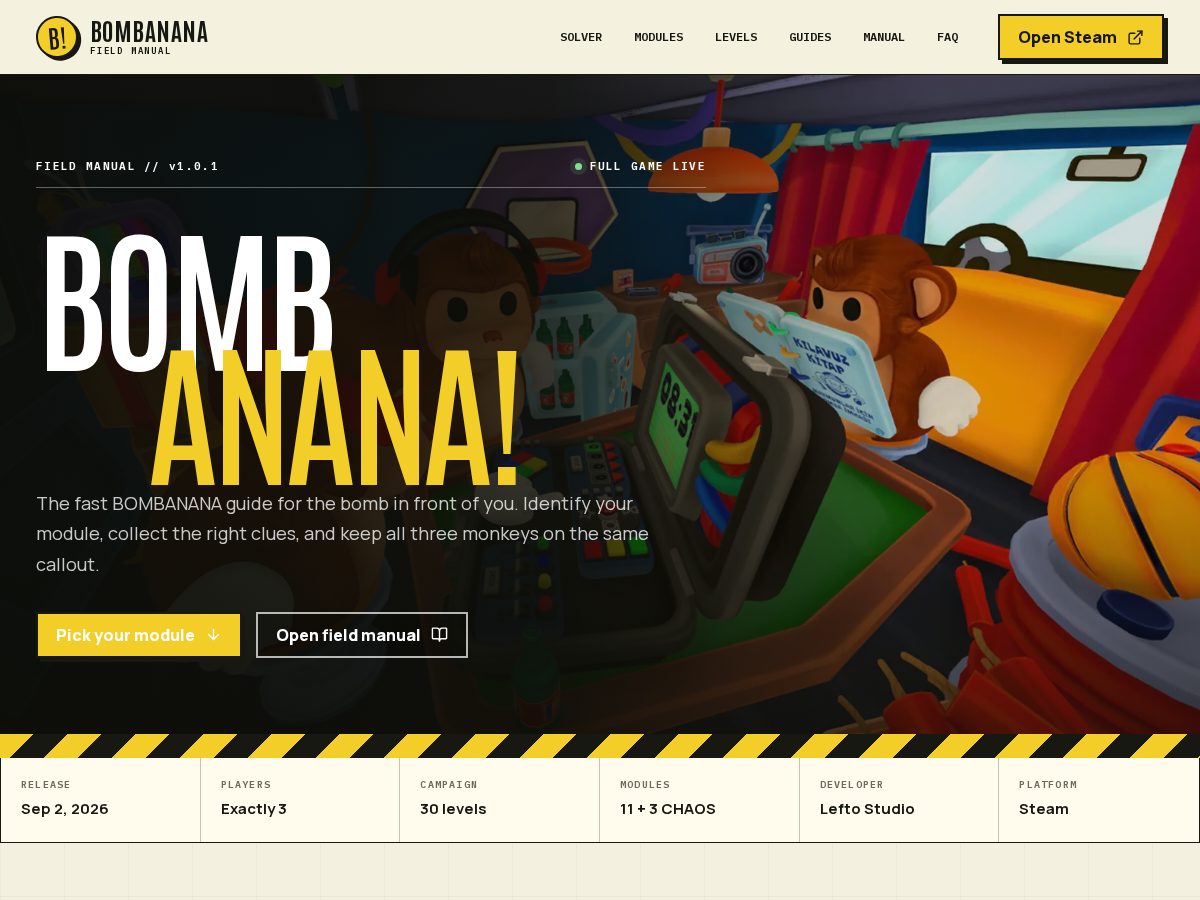This screenshot has height=900, width=1200.
Task: Click the DEVELOPER label
Action: click(x=852, y=785)
